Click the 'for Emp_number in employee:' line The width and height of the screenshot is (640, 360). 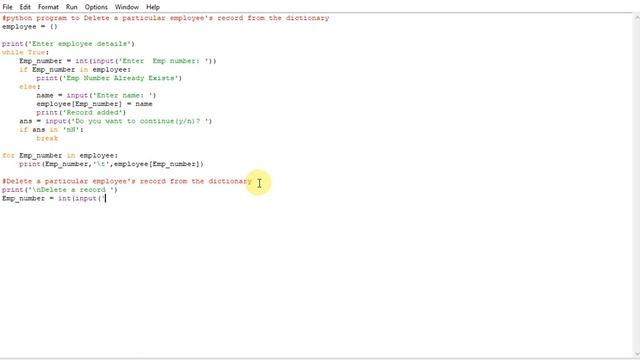(x=60, y=156)
